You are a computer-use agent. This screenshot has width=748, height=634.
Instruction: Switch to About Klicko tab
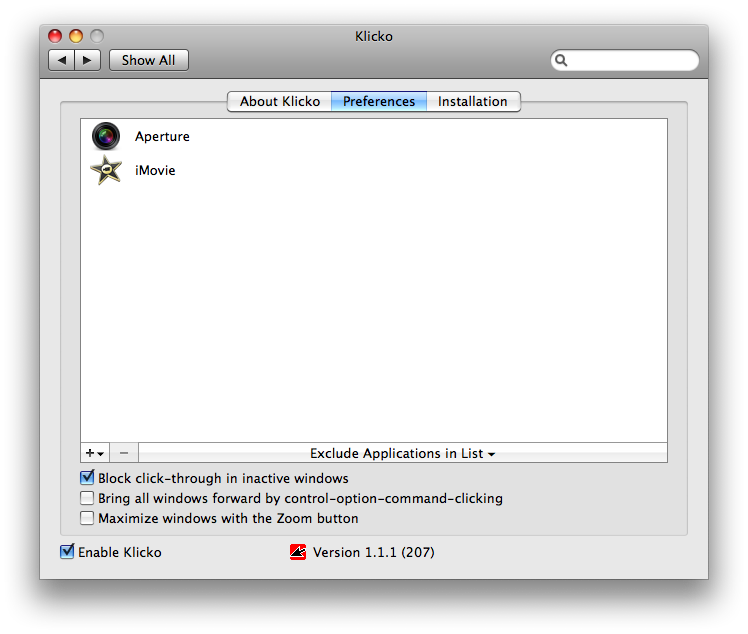tap(280, 102)
